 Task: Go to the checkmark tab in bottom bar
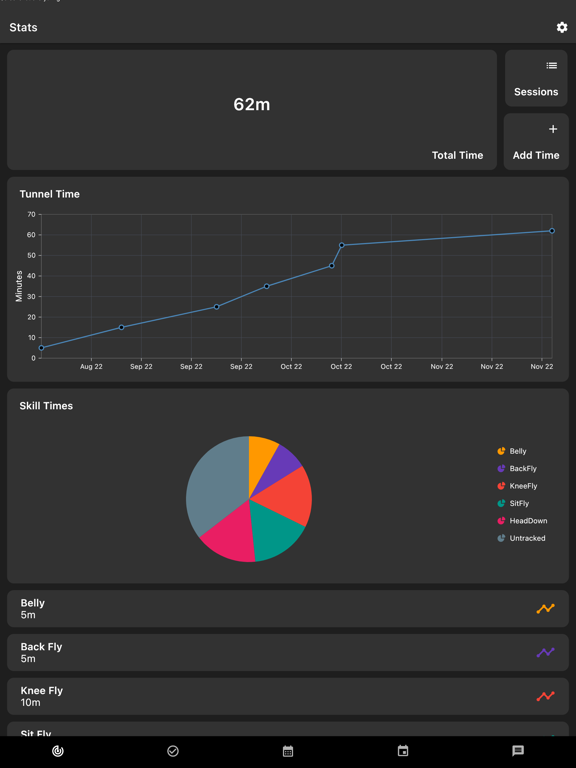click(x=173, y=751)
